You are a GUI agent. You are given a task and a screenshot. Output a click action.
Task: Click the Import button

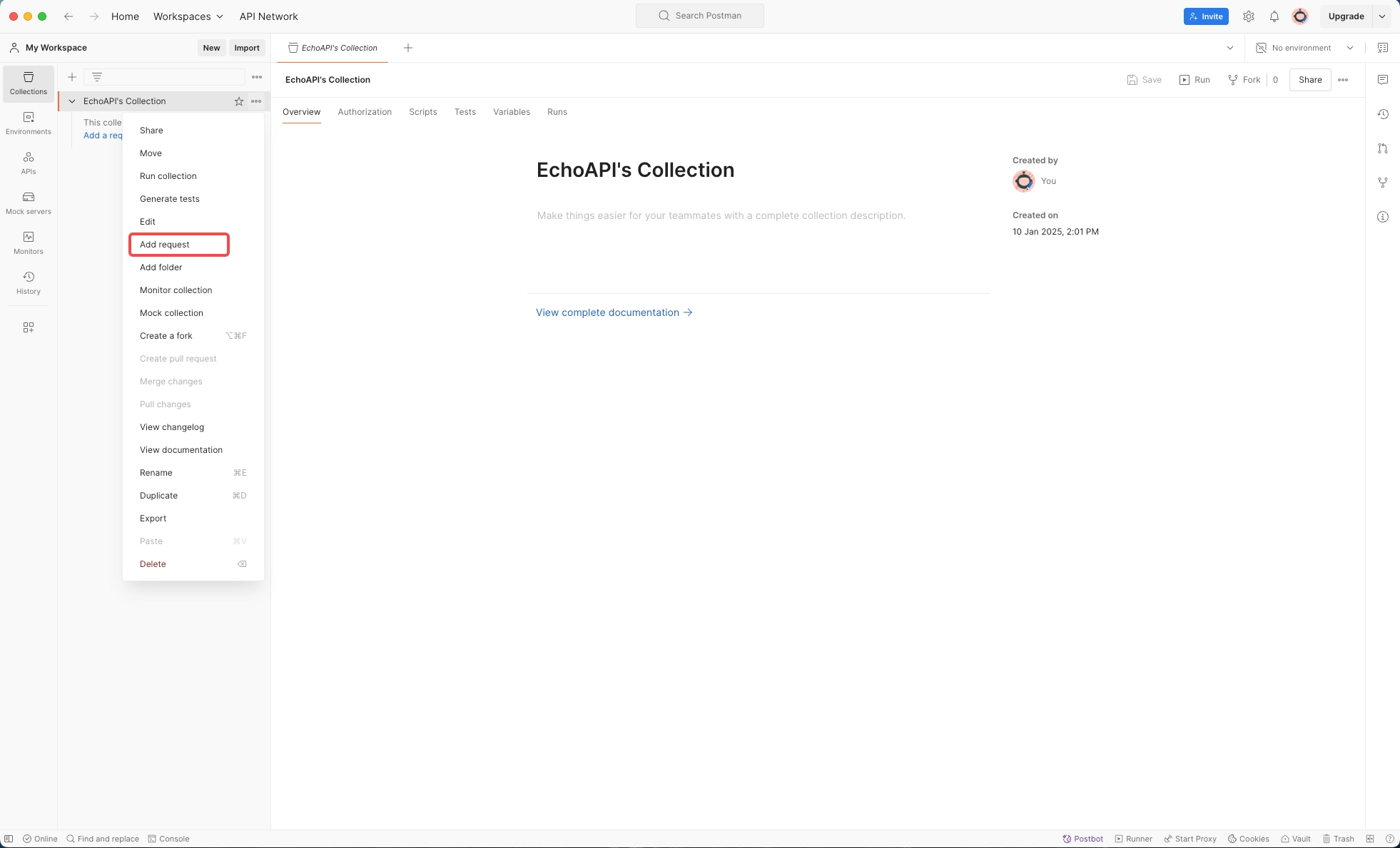(247, 48)
